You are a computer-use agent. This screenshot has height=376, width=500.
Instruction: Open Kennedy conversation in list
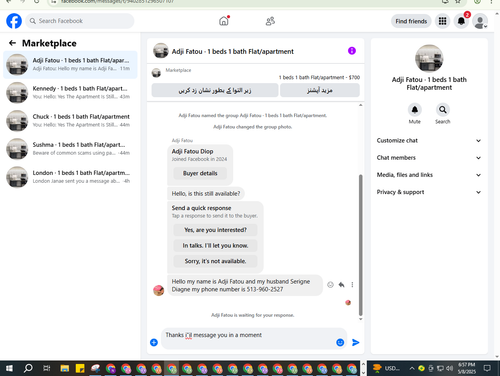pos(70,92)
